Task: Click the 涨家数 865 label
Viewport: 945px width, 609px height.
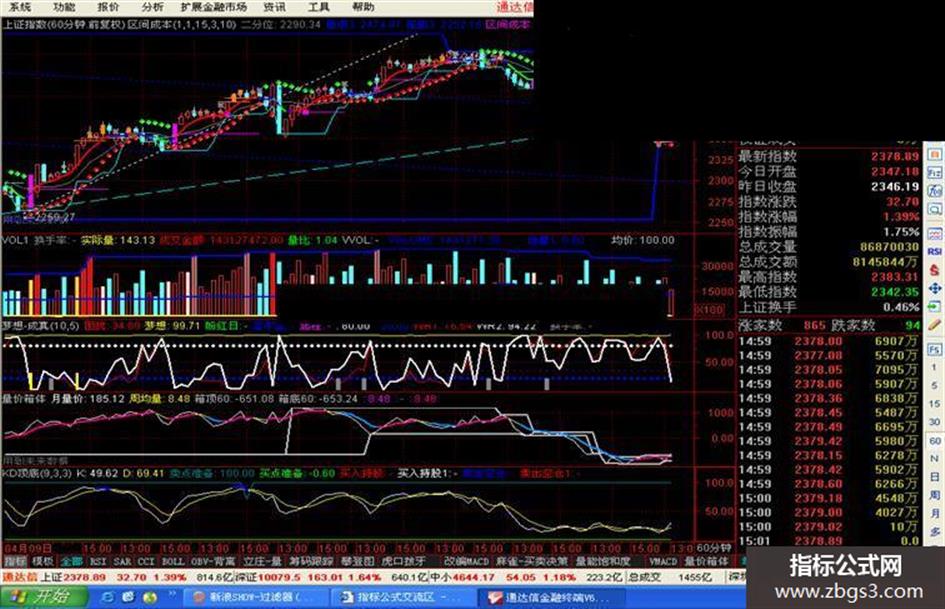Action: [x=784, y=325]
